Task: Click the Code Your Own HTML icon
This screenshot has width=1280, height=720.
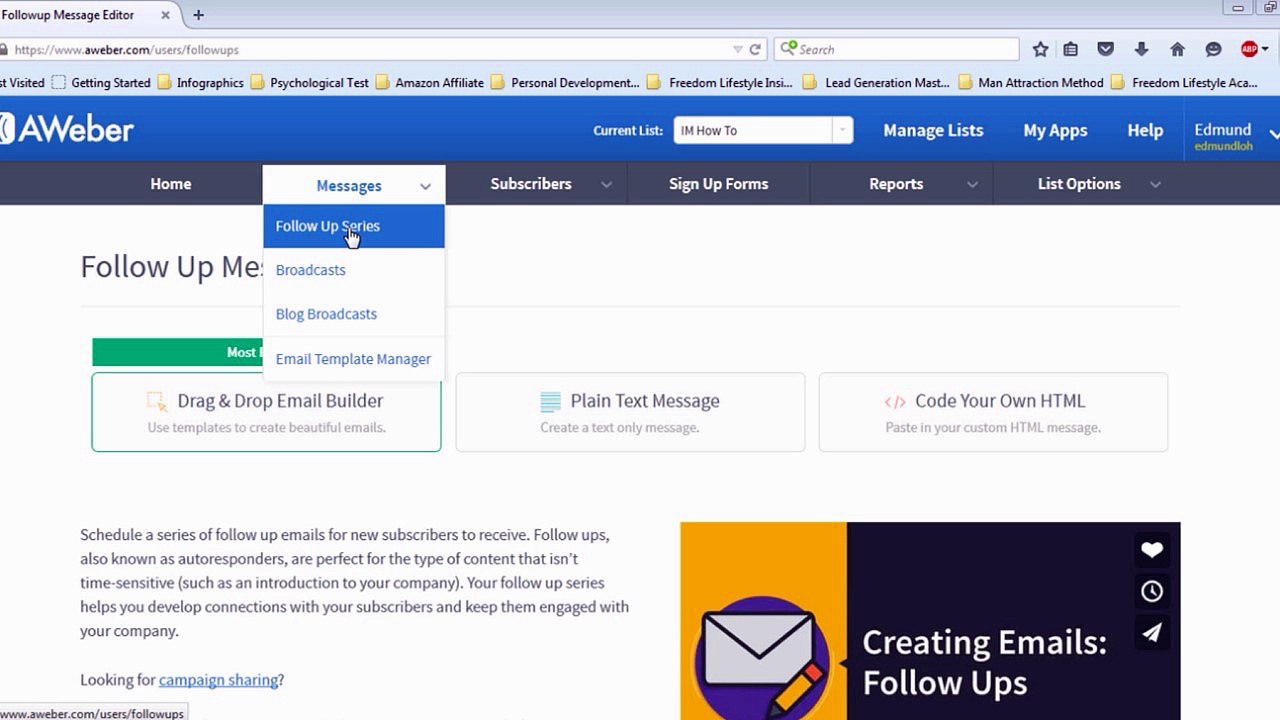Action: click(895, 402)
